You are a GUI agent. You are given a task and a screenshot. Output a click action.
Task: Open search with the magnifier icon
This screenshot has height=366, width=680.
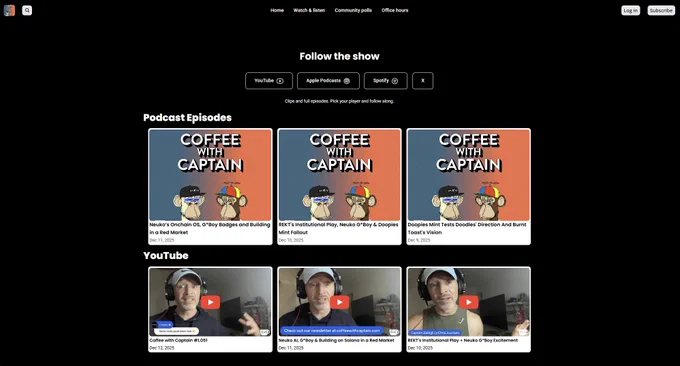coord(27,10)
